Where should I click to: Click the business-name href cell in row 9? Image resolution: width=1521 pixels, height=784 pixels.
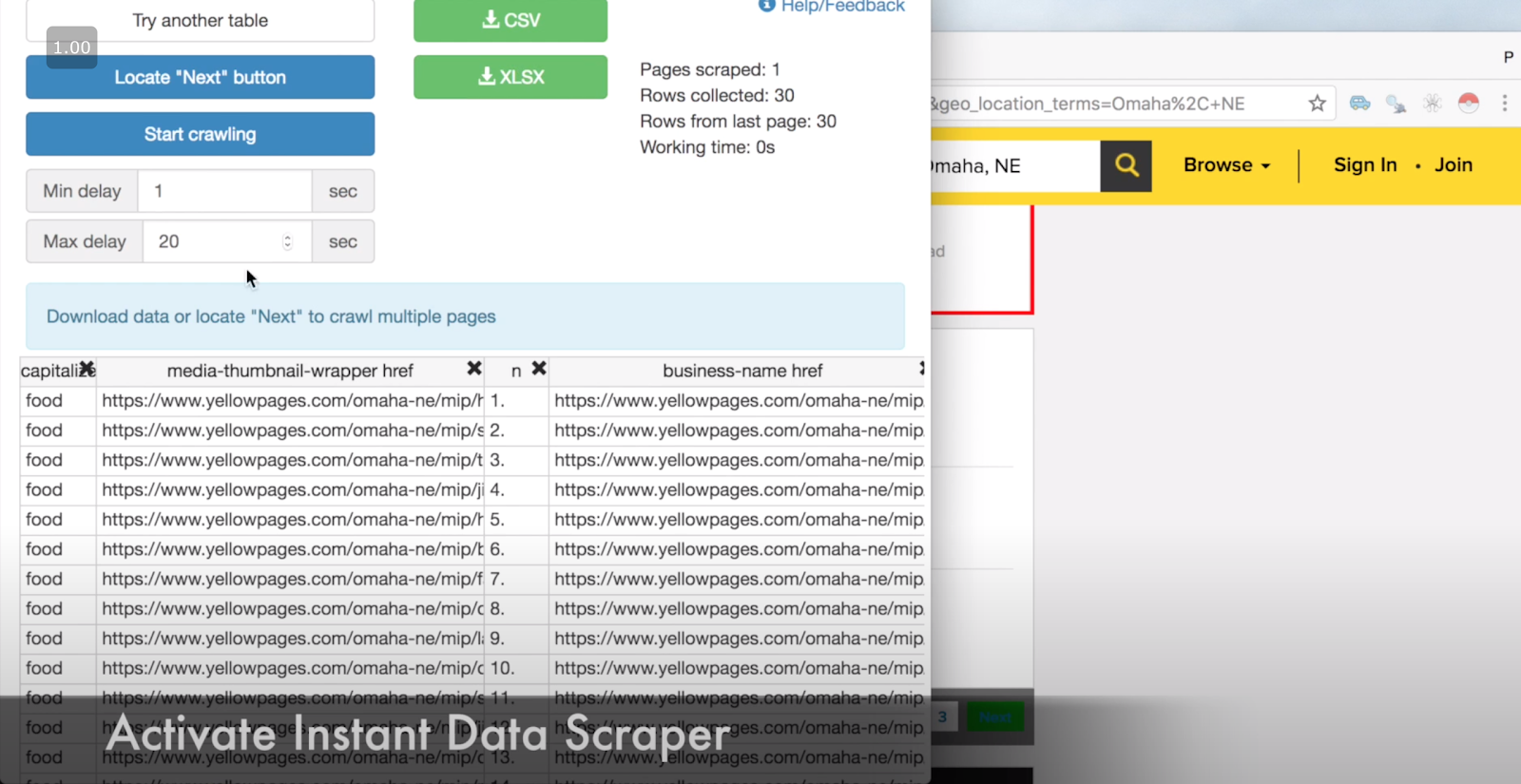coord(739,639)
